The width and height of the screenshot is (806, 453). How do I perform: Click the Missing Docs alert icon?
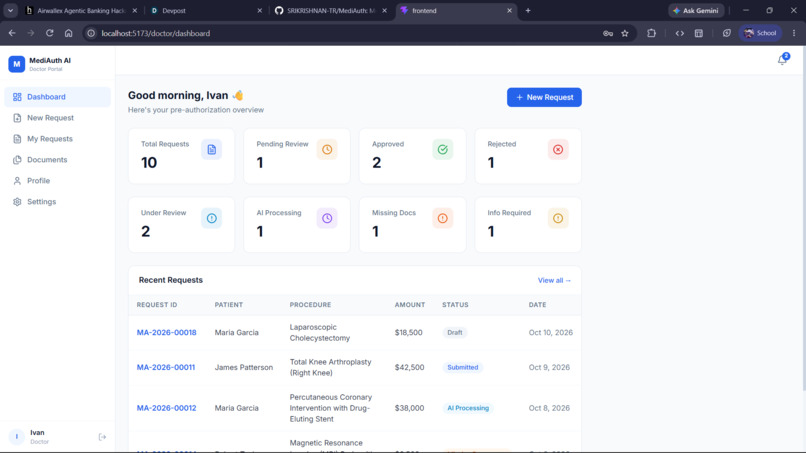coord(443,219)
